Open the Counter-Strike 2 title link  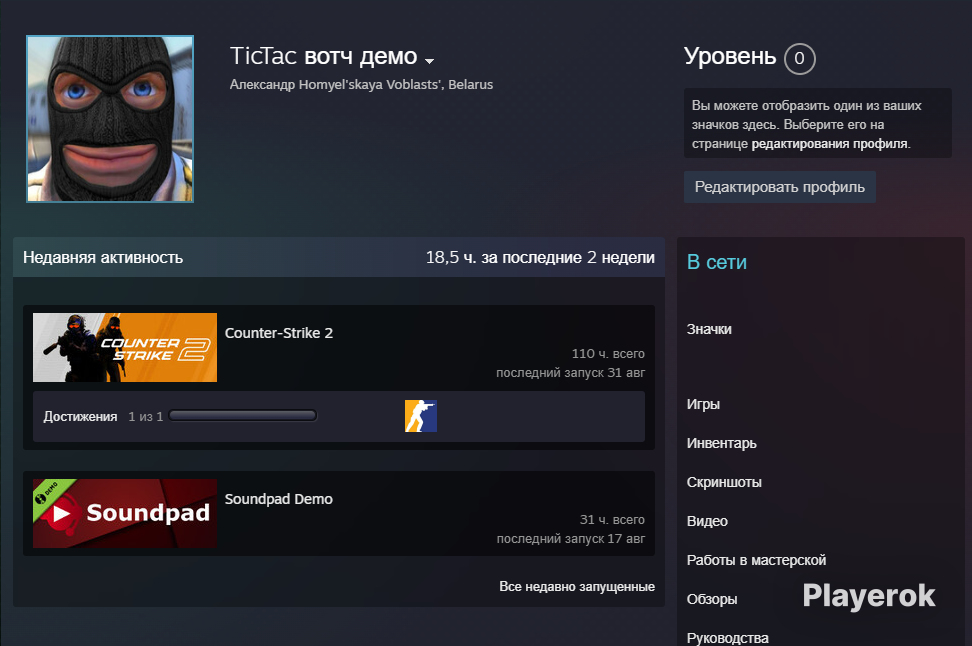pos(279,333)
